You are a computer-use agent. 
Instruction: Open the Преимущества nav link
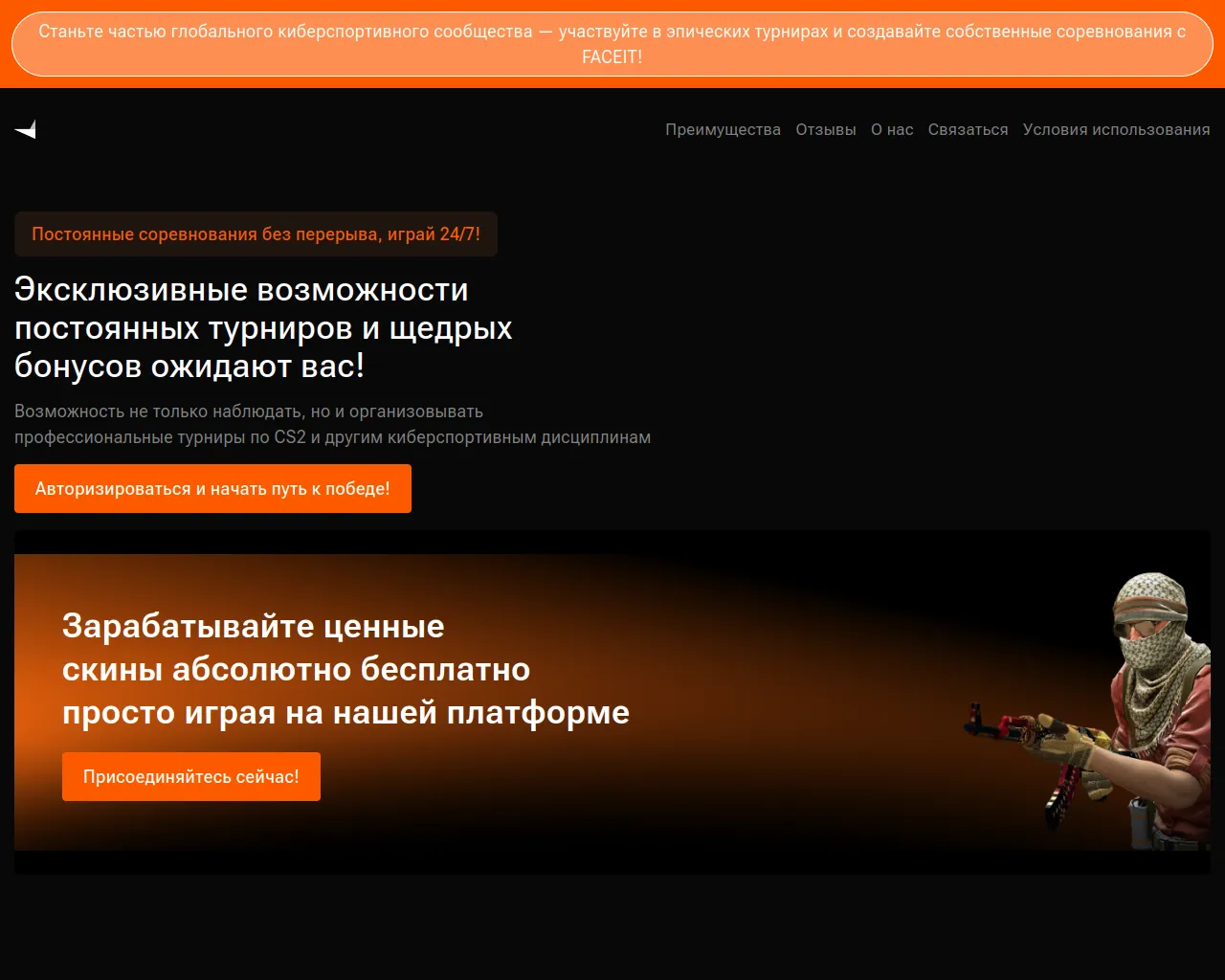(x=724, y=129)
